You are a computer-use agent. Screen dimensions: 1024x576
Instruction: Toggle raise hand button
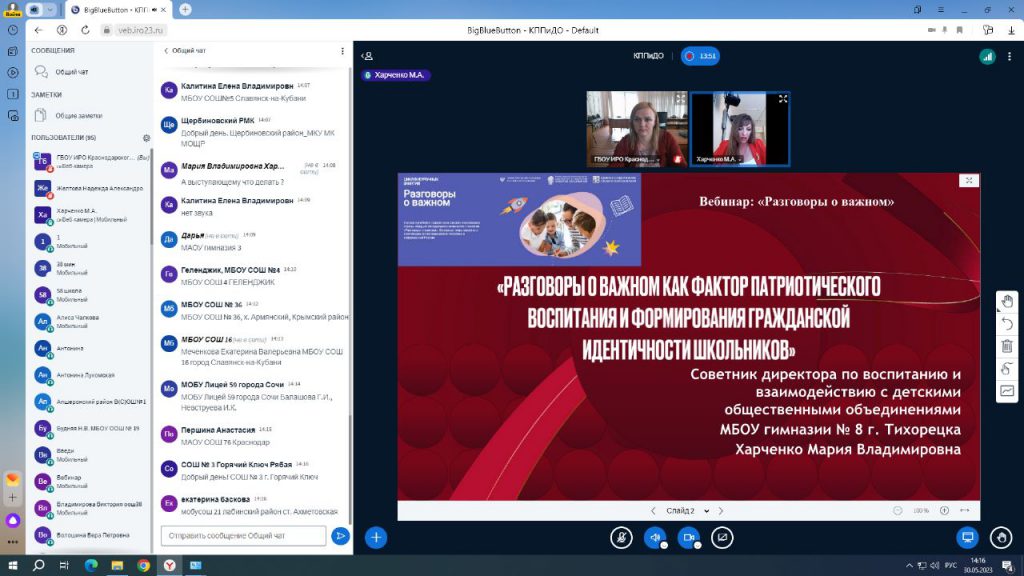pos(1000,537)
